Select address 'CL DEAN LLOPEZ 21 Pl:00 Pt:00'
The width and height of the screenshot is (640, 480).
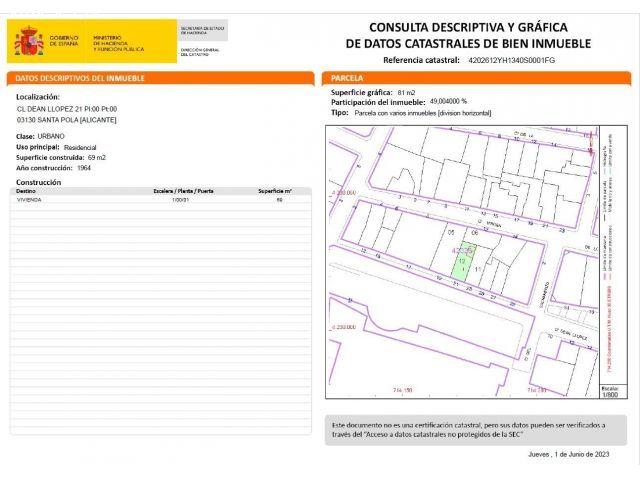point(67,109)
